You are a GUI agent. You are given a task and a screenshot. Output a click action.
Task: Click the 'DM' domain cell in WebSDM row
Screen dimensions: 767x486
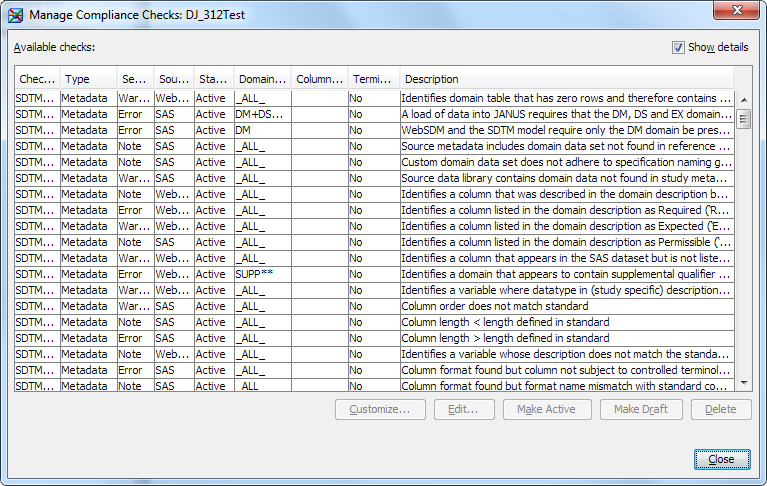263,131
